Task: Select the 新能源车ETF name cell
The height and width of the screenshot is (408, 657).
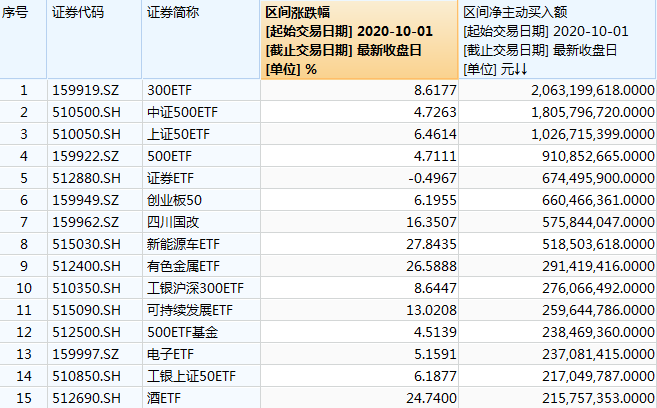Action: (183, 244)
